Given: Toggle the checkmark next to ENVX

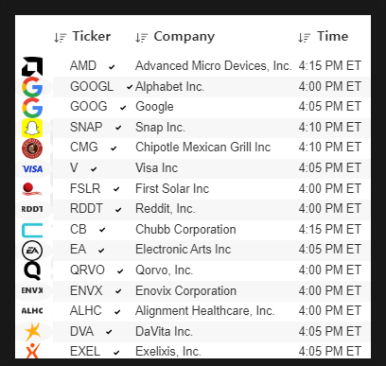Looking at the screenshot, I should (x=118, y=291).
